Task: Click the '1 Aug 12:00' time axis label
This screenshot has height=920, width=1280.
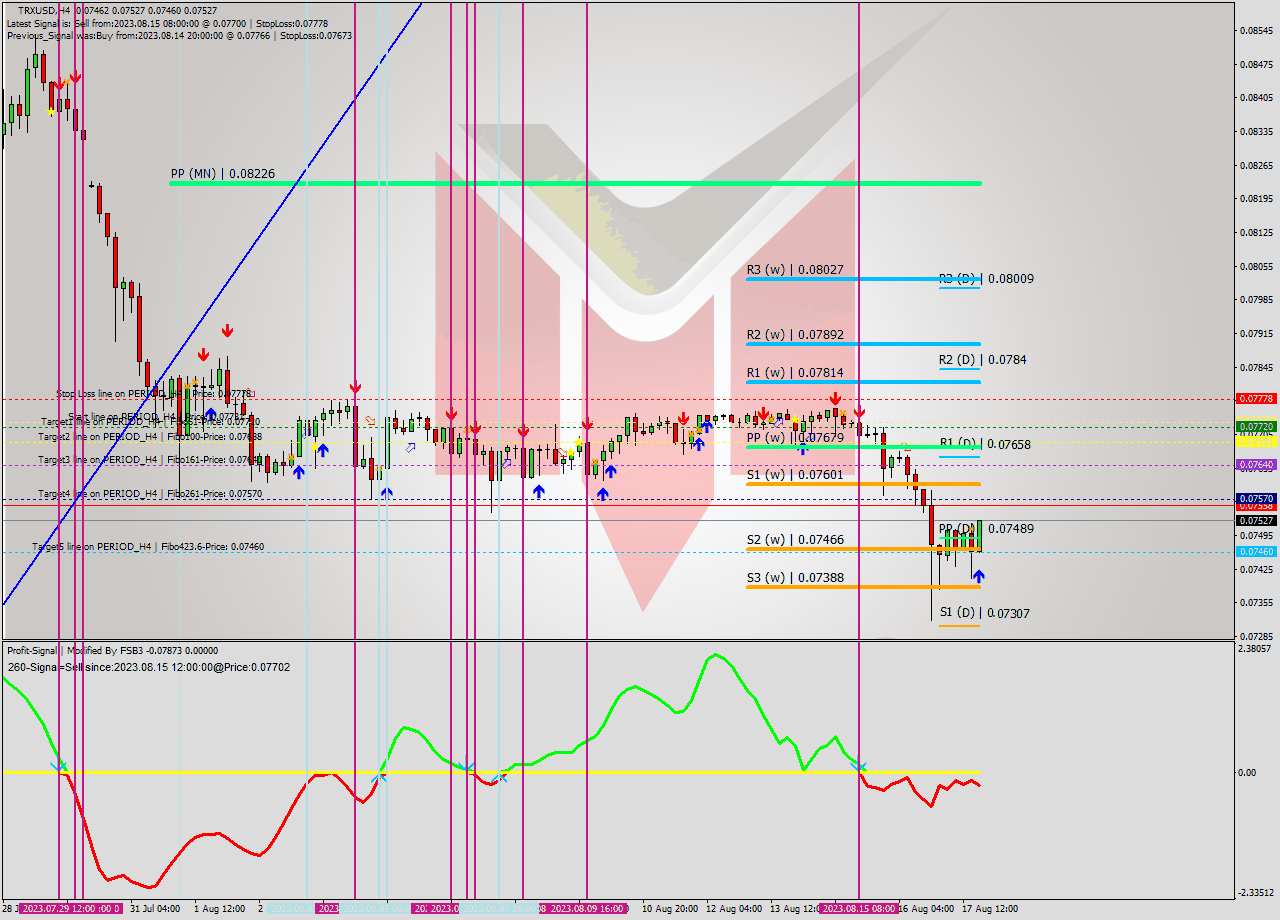Action: [x=219, y=909]
